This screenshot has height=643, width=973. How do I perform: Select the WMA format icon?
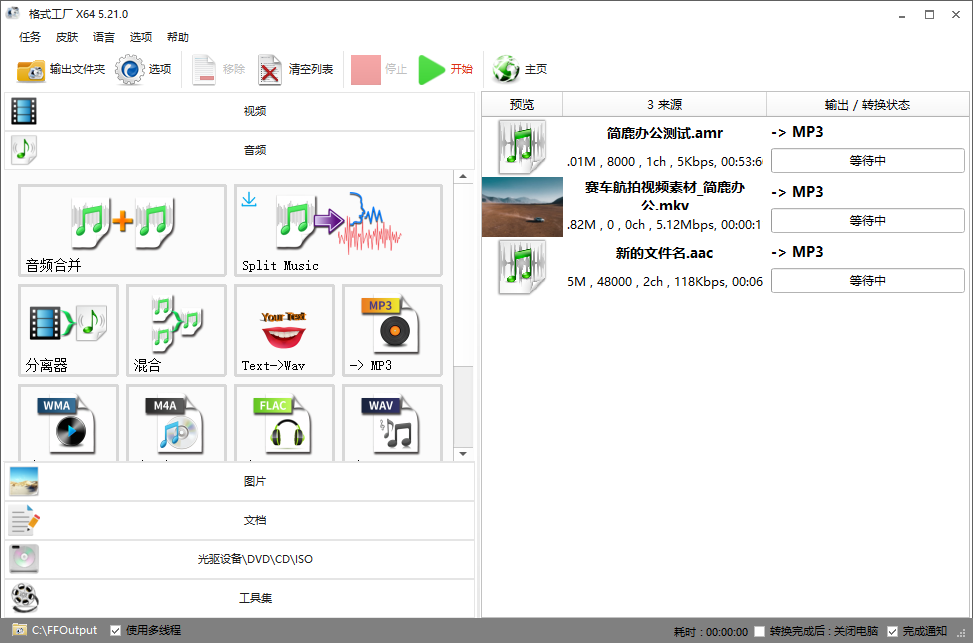[68, 422]
